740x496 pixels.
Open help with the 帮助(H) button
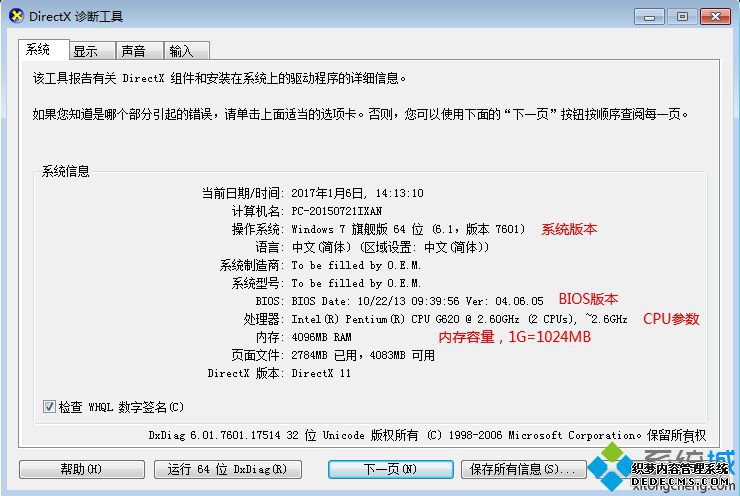click(x=82, y=469)
